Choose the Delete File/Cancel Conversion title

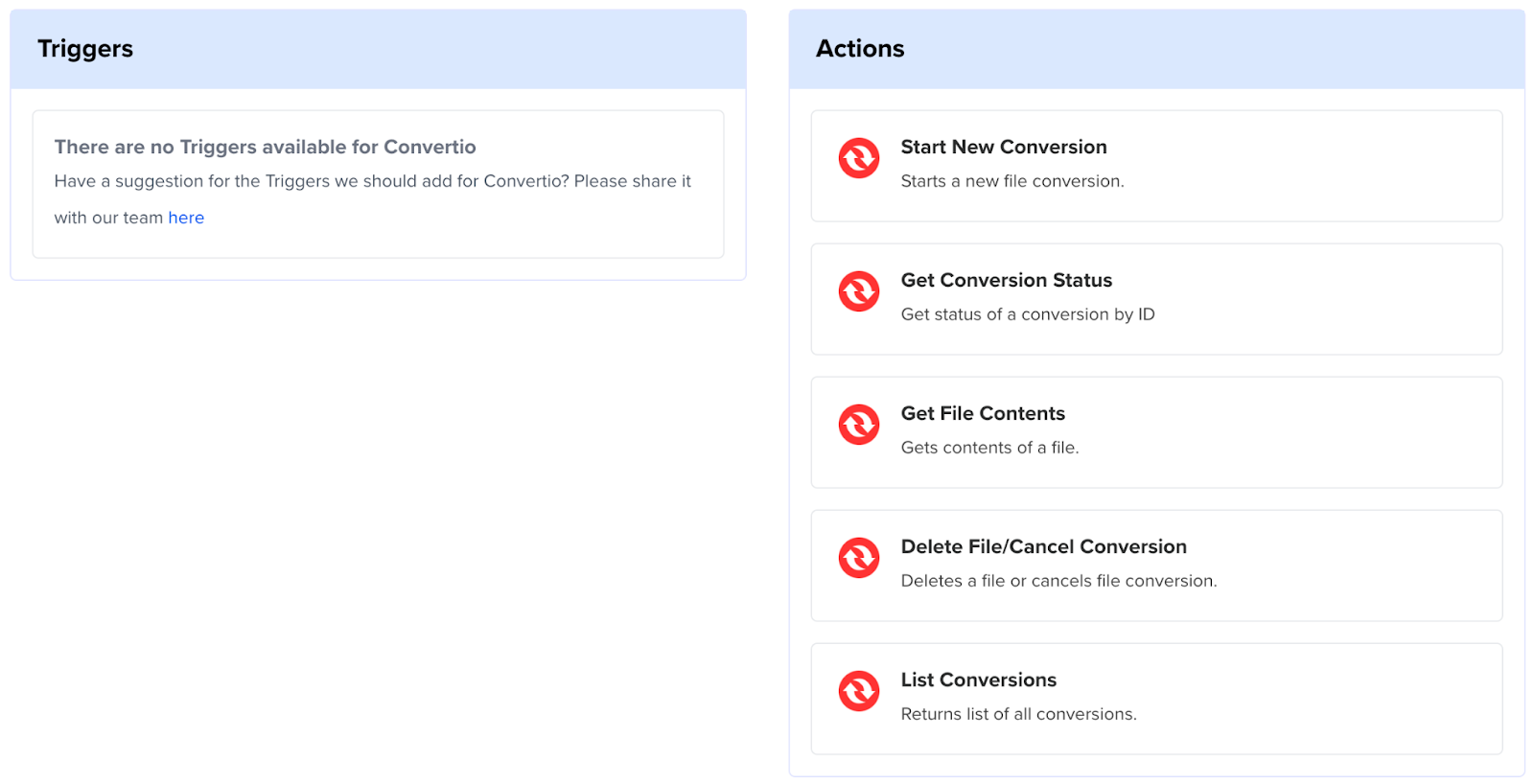[1044, 546]
